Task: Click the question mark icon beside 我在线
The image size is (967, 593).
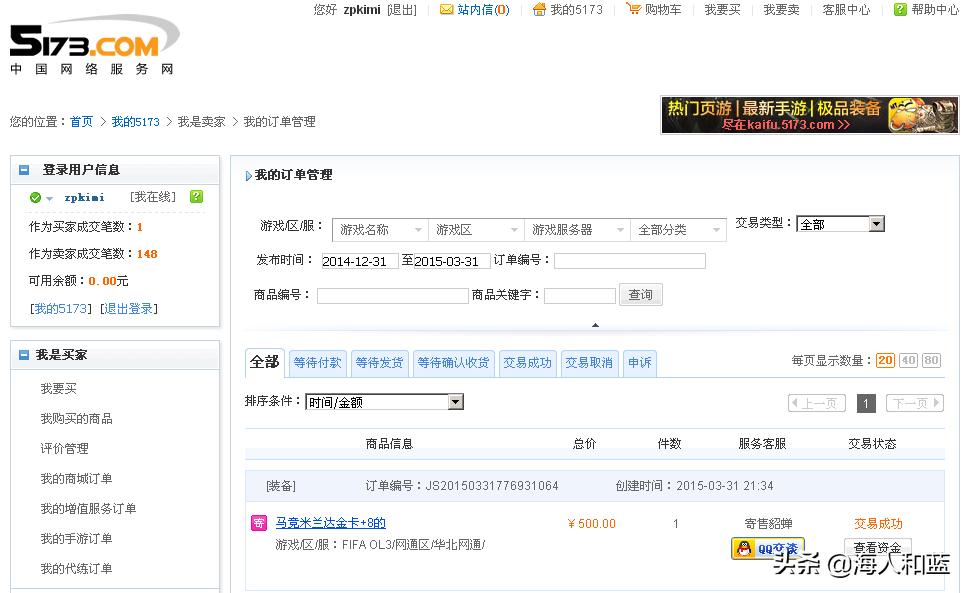Action: [196, 197]
